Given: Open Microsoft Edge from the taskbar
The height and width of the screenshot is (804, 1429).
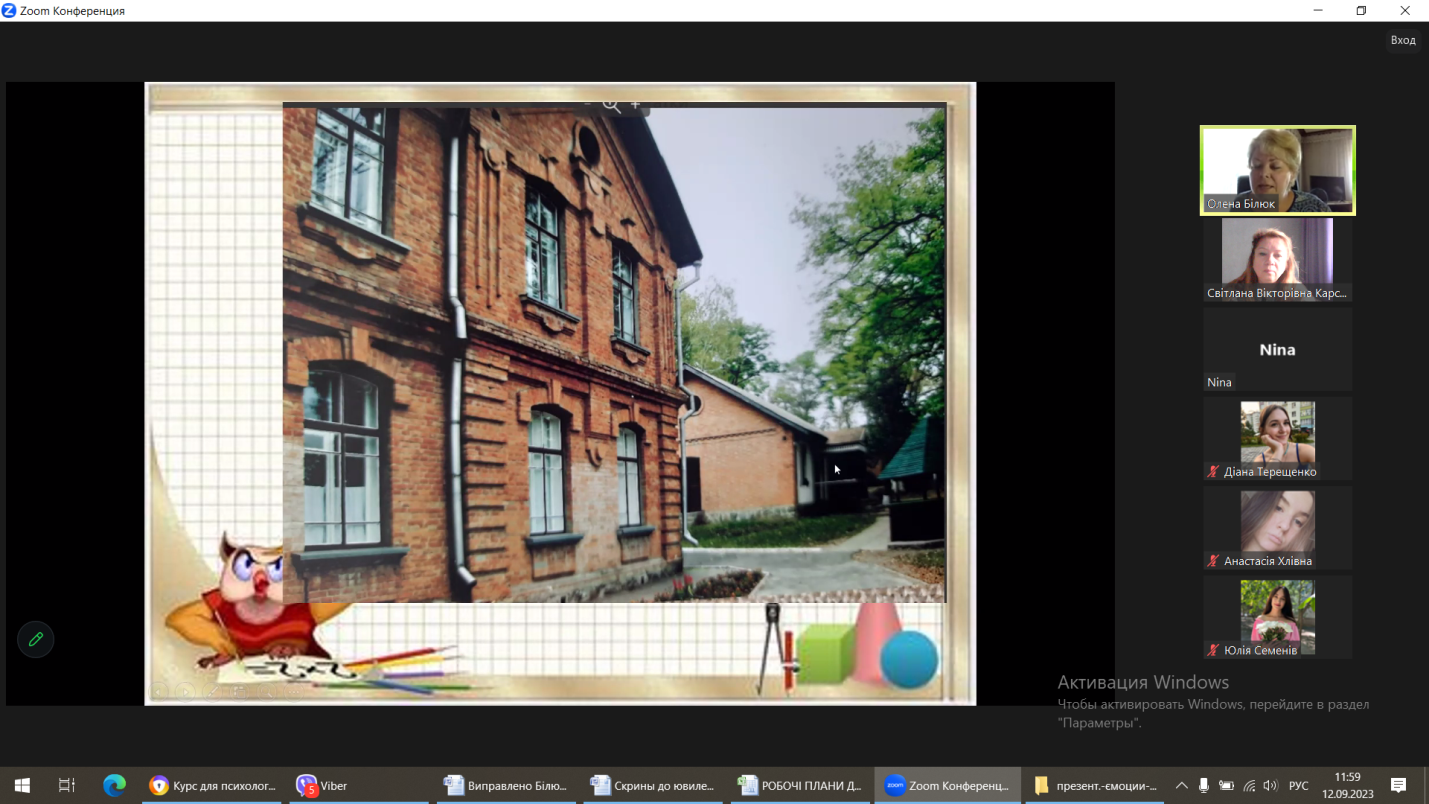Looking at the screenshot, I should tap(114, 786).
